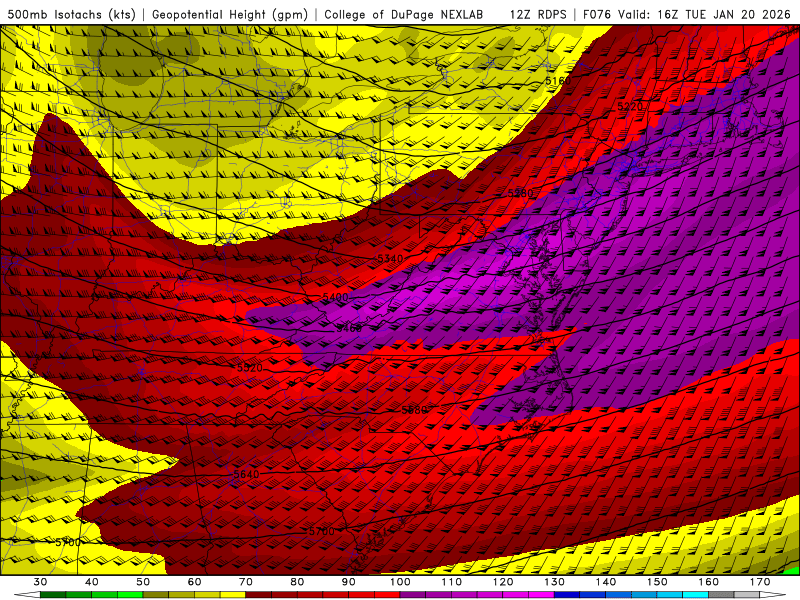Click the 120 value on the color scale
Image resolution: width=800 pixels, height=600 pixels.
pyautogui.click(x=503, y=582)
